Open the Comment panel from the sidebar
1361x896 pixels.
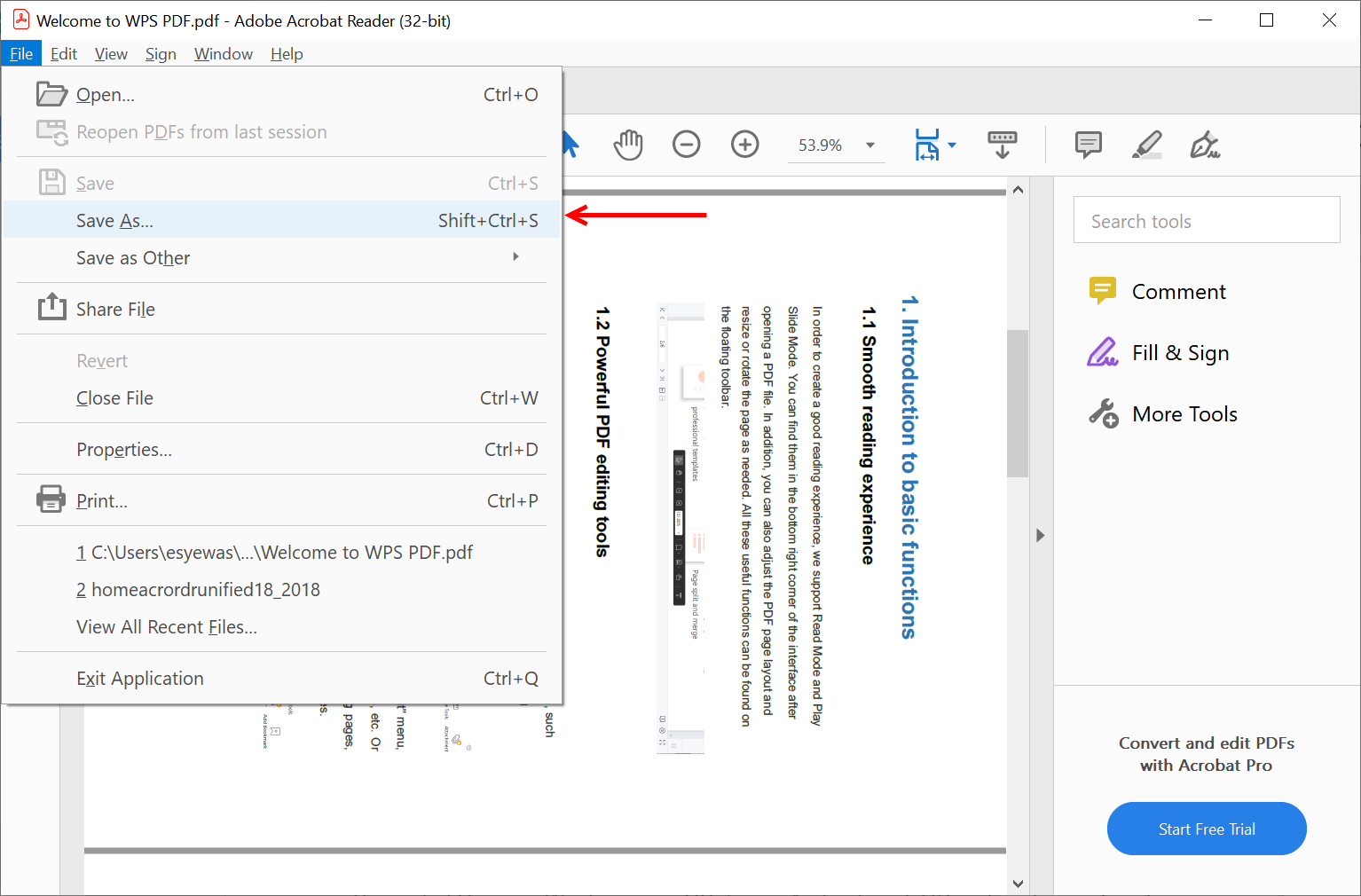[x=1178, y=291]
